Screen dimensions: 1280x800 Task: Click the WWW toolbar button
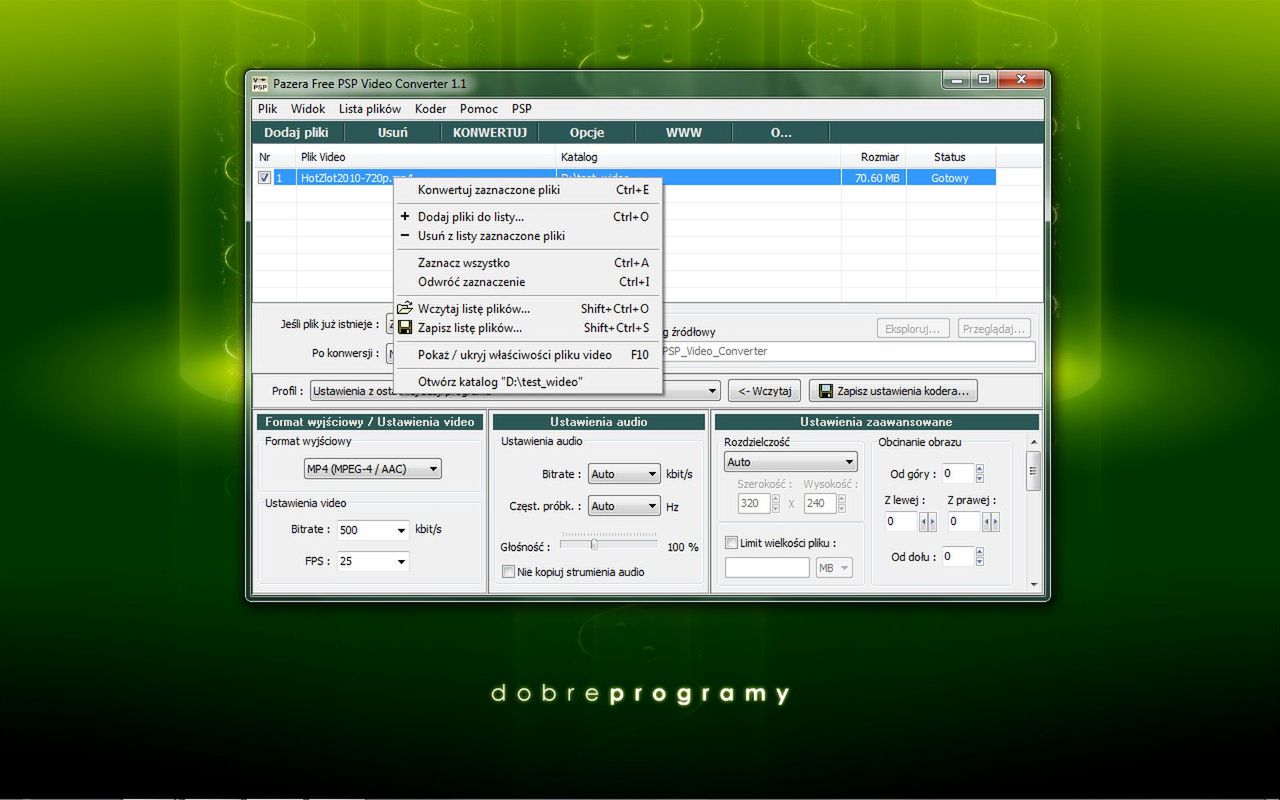point(684,132)
